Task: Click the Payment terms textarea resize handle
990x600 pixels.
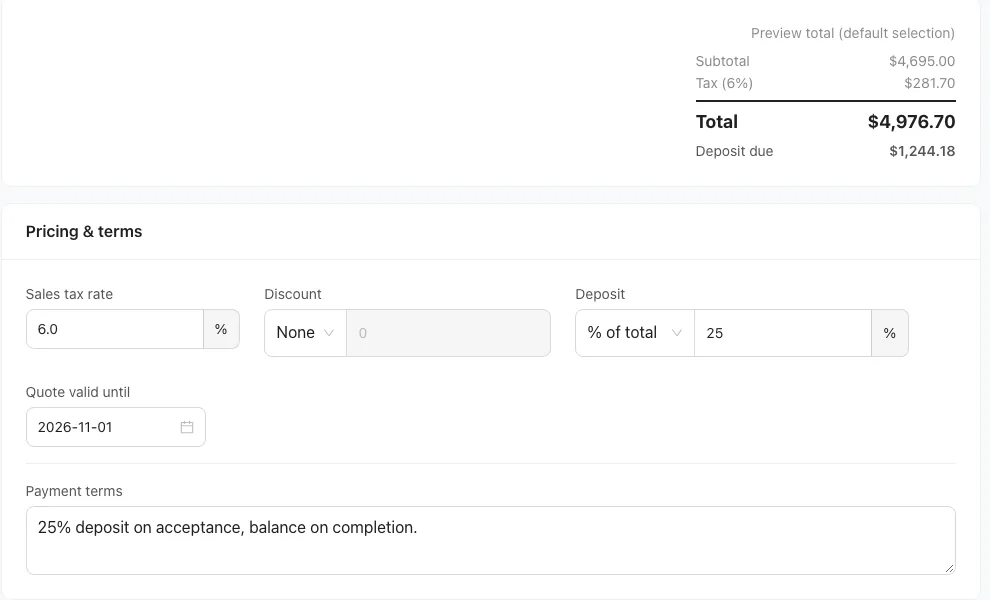Action: click(x=949, y=568)
